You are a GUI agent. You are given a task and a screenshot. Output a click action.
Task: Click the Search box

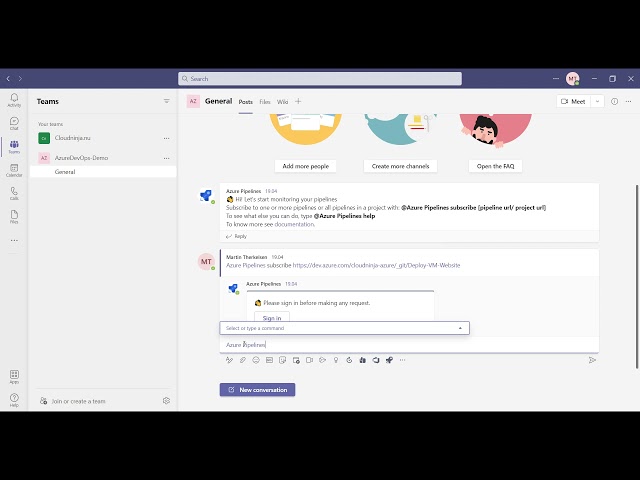[x=320, y=78]
